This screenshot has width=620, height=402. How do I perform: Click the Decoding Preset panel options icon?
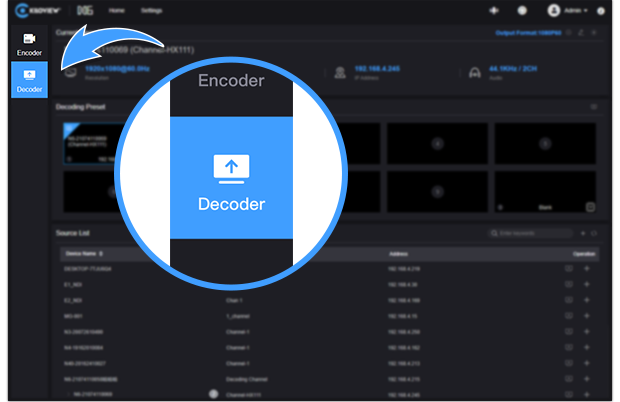click(x=594, y=107)
